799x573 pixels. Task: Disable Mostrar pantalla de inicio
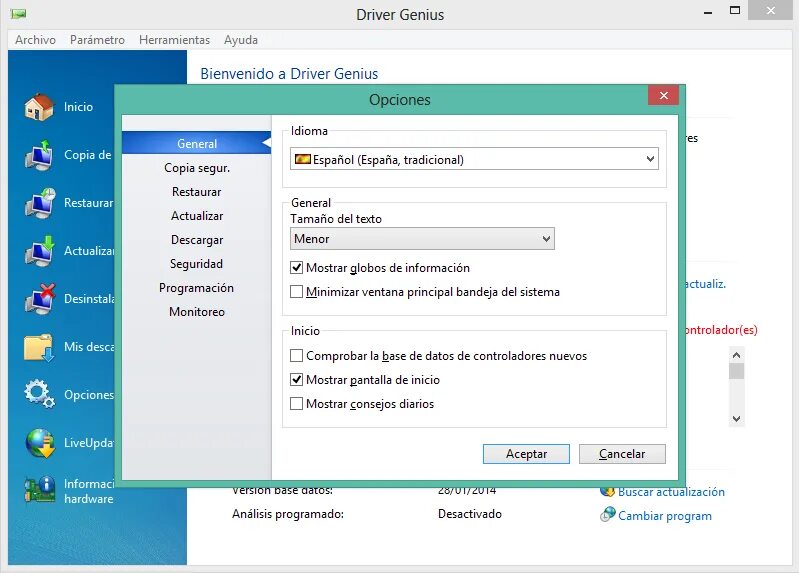pos(297,379)
